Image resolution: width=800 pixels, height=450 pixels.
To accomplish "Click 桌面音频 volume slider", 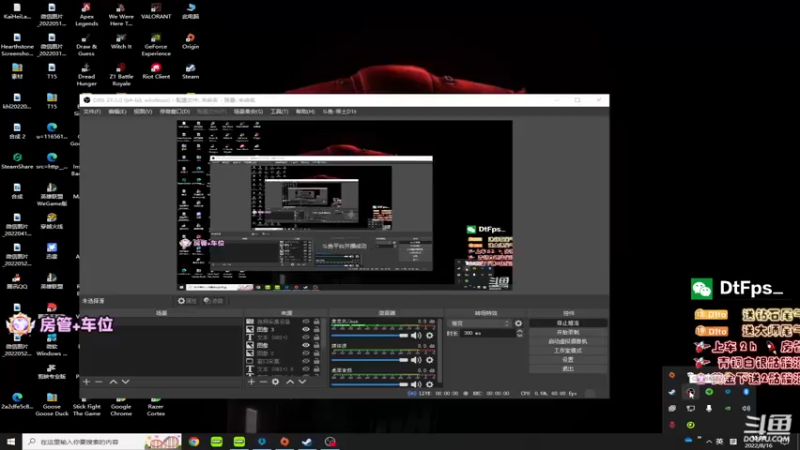I will (x=370, y=385).
